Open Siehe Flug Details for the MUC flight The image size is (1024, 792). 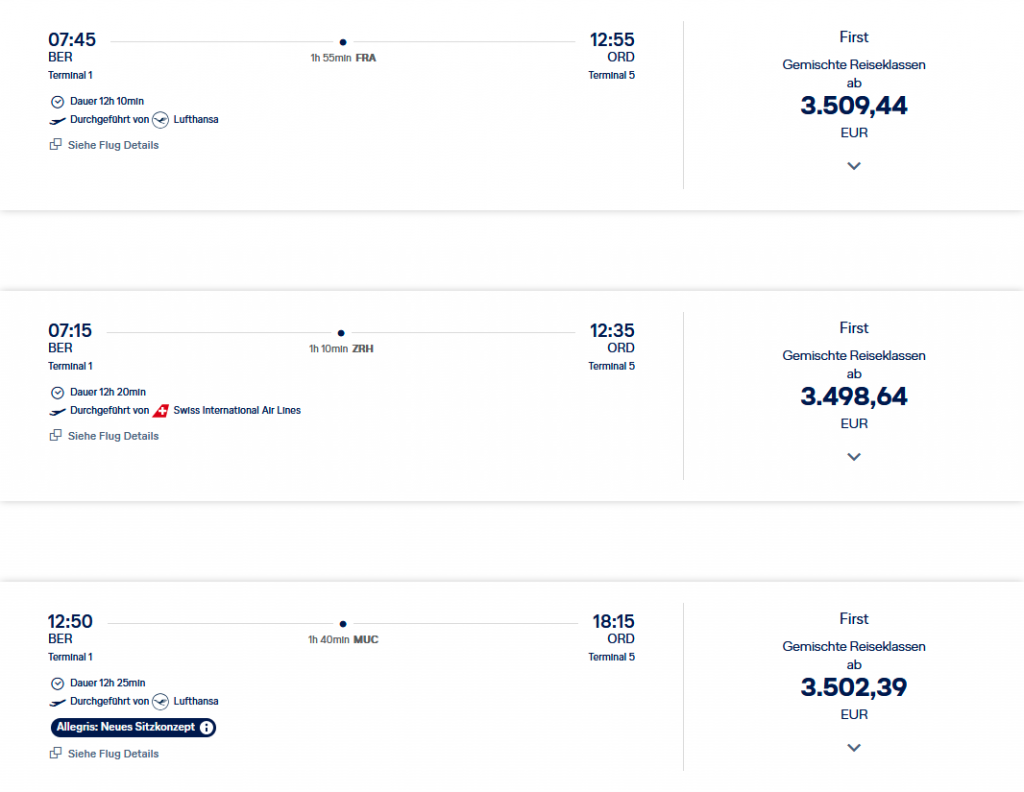[112, 754]
